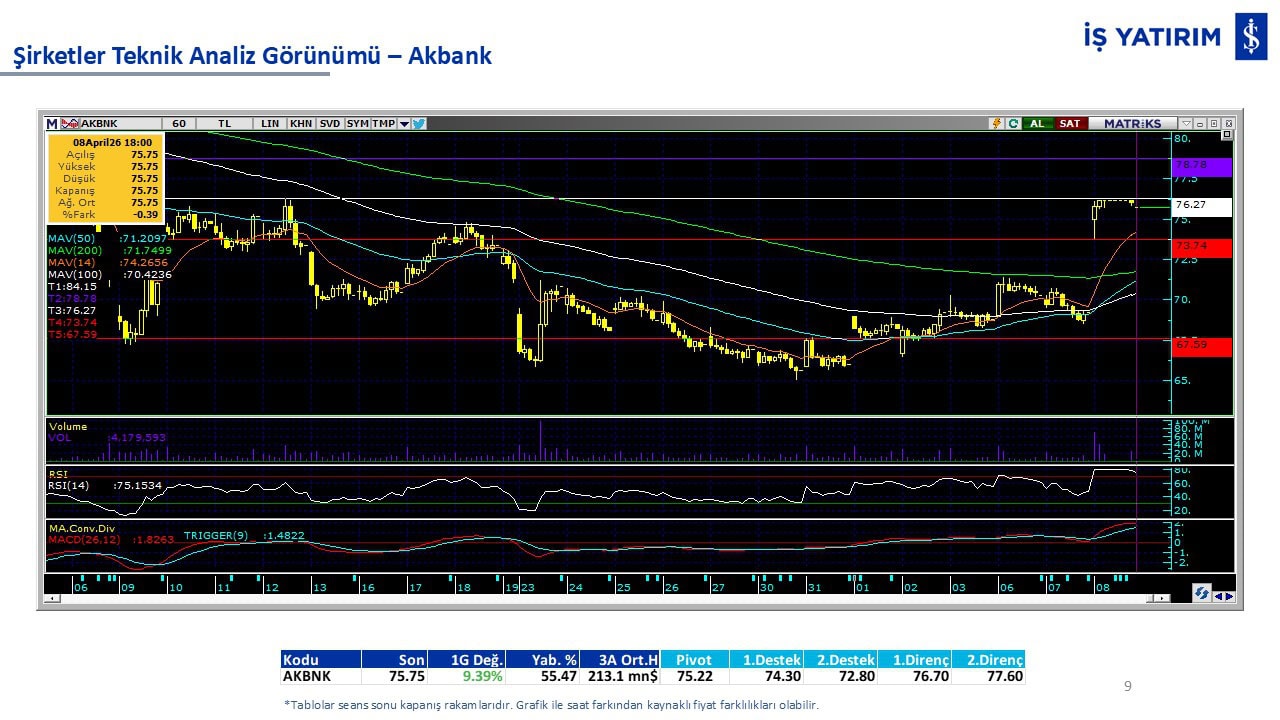
Task: Open the TMP template menu
Action: pos(384,124)
